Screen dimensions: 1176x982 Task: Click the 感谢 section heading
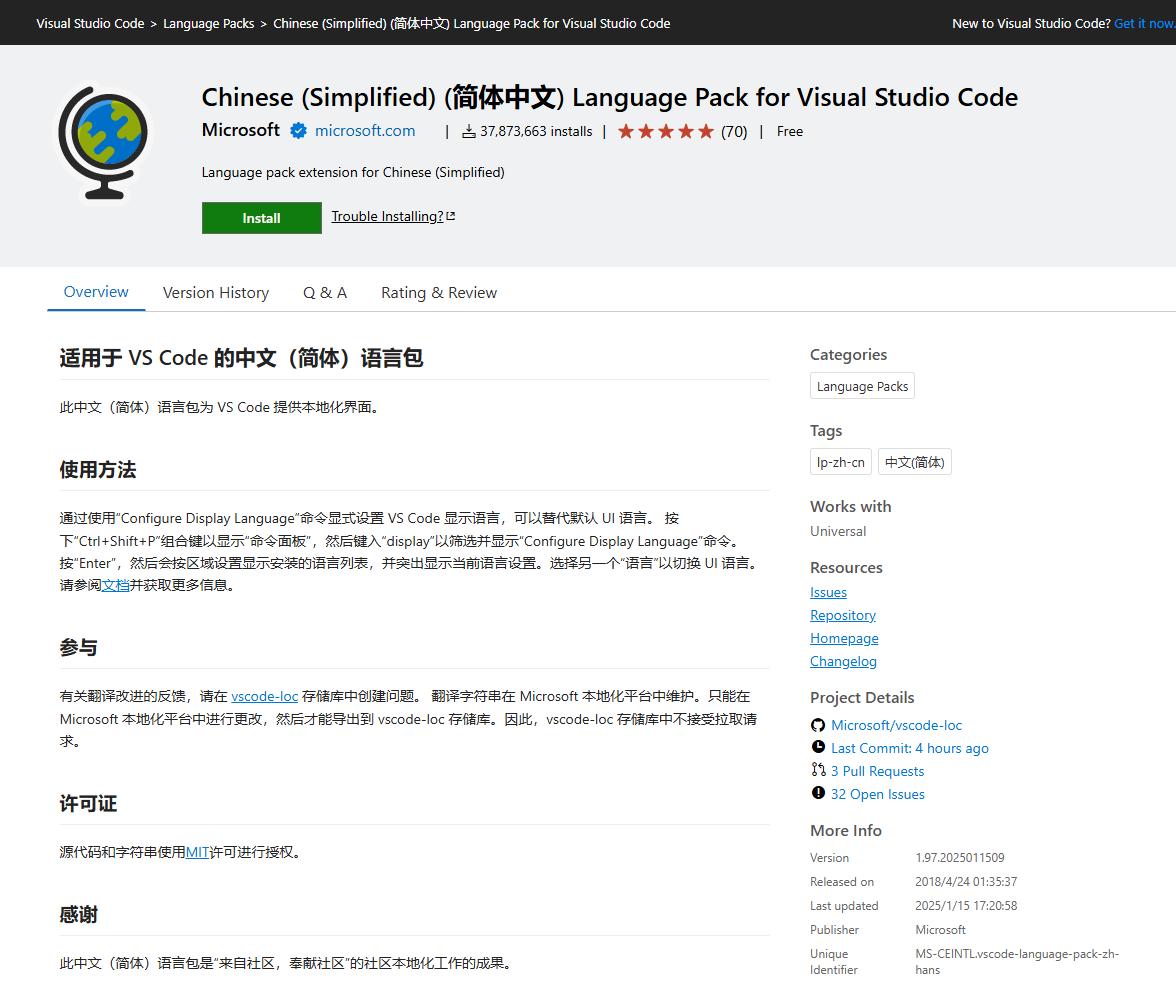click(x=79, y=914)
